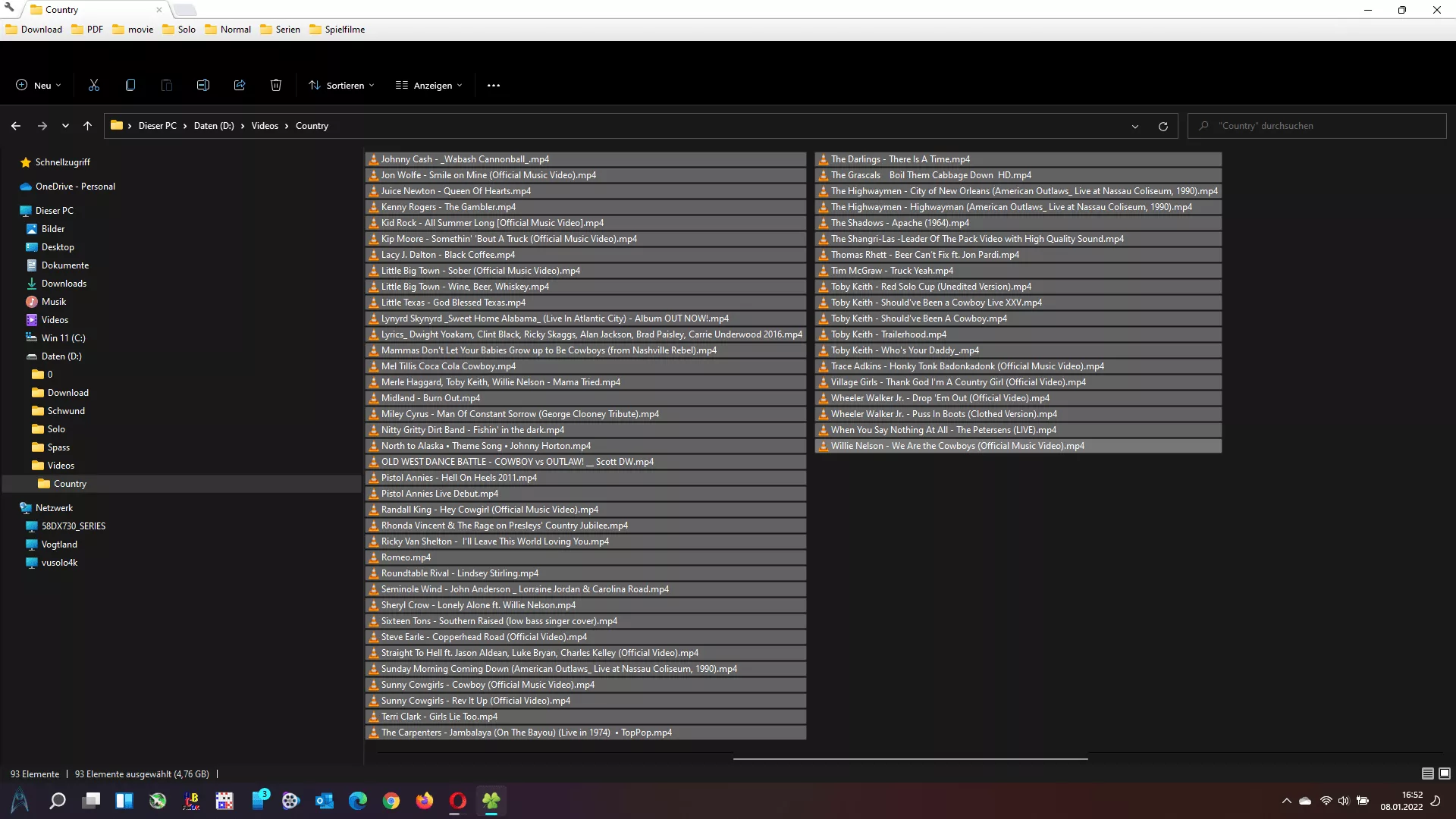Switch to large thumbnails view icon in status bar
1456x819 pixels.
tap(1445, 773)
